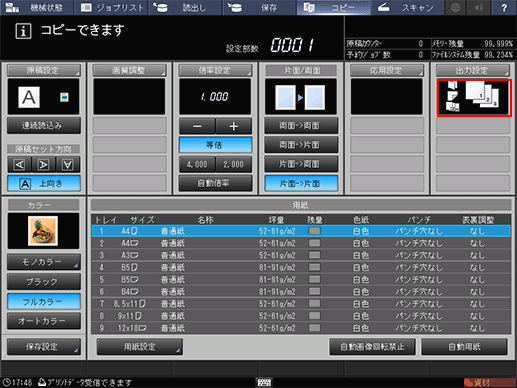Click the globe icon in top bar
The height and width of the screenshot is (388, 517).
(455, 7)
